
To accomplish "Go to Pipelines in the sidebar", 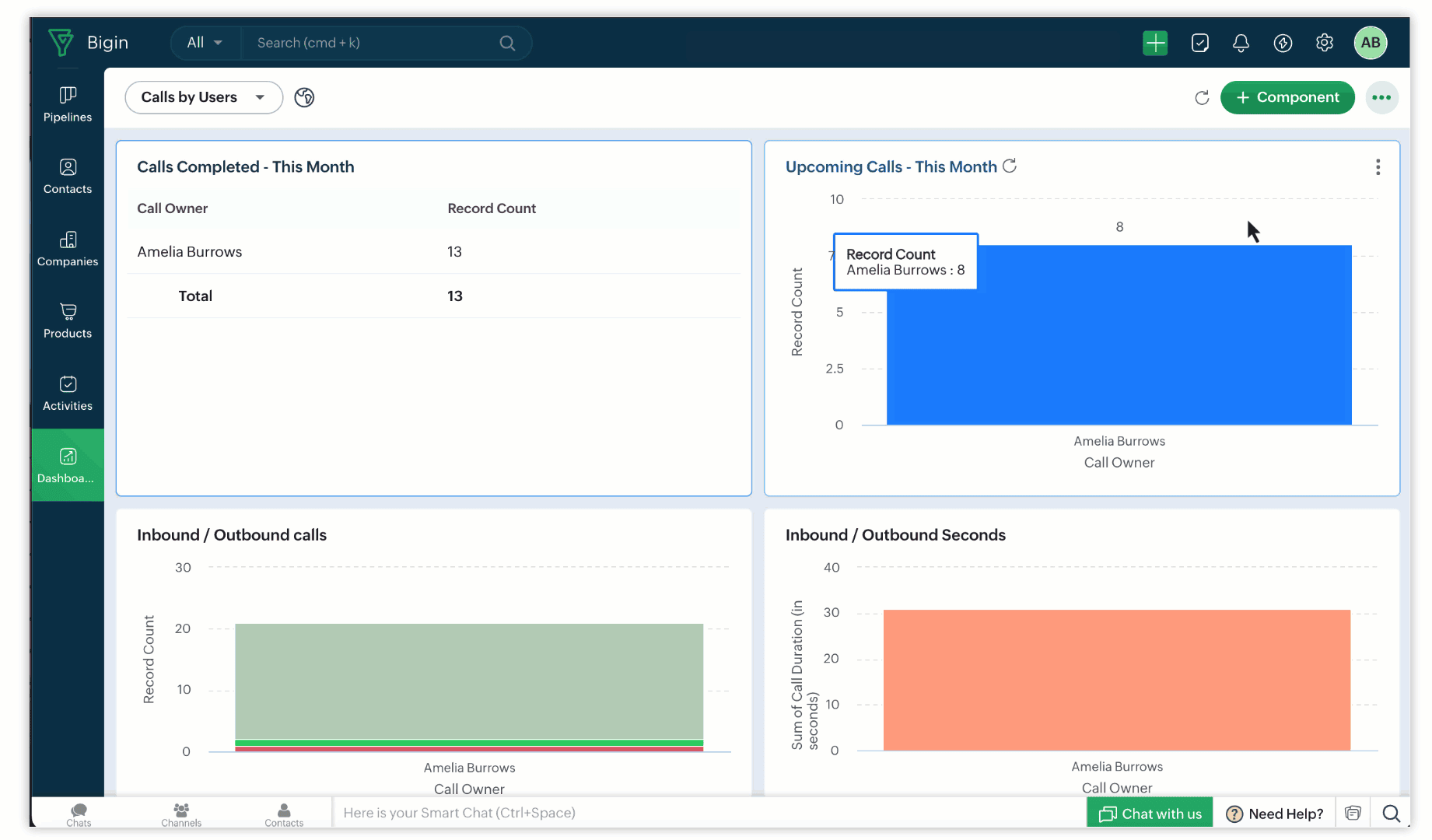I will click(68, 104).
